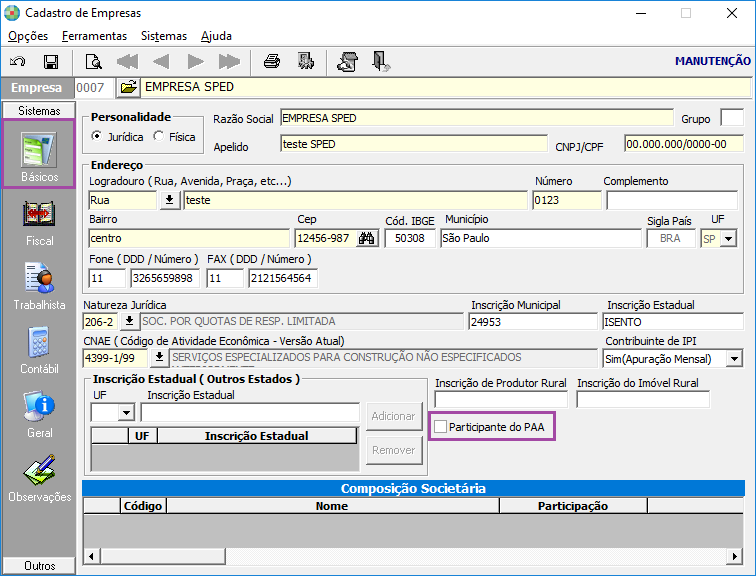This screenshot has height=576, width=756.
Task: Click the building report toolbar icon
Action: (306, 61)
